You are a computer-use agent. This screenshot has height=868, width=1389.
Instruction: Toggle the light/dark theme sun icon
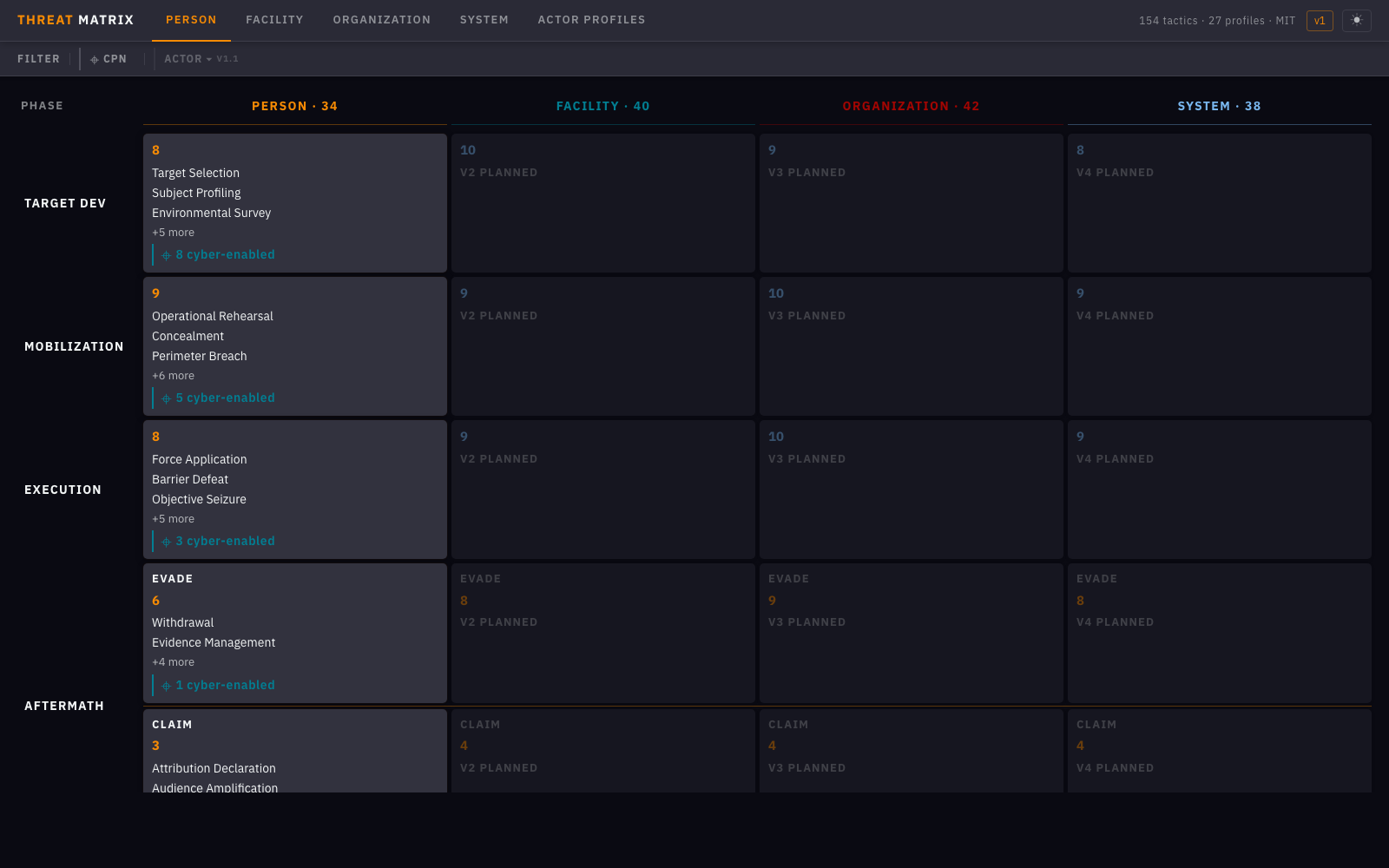click(1356, 20)
